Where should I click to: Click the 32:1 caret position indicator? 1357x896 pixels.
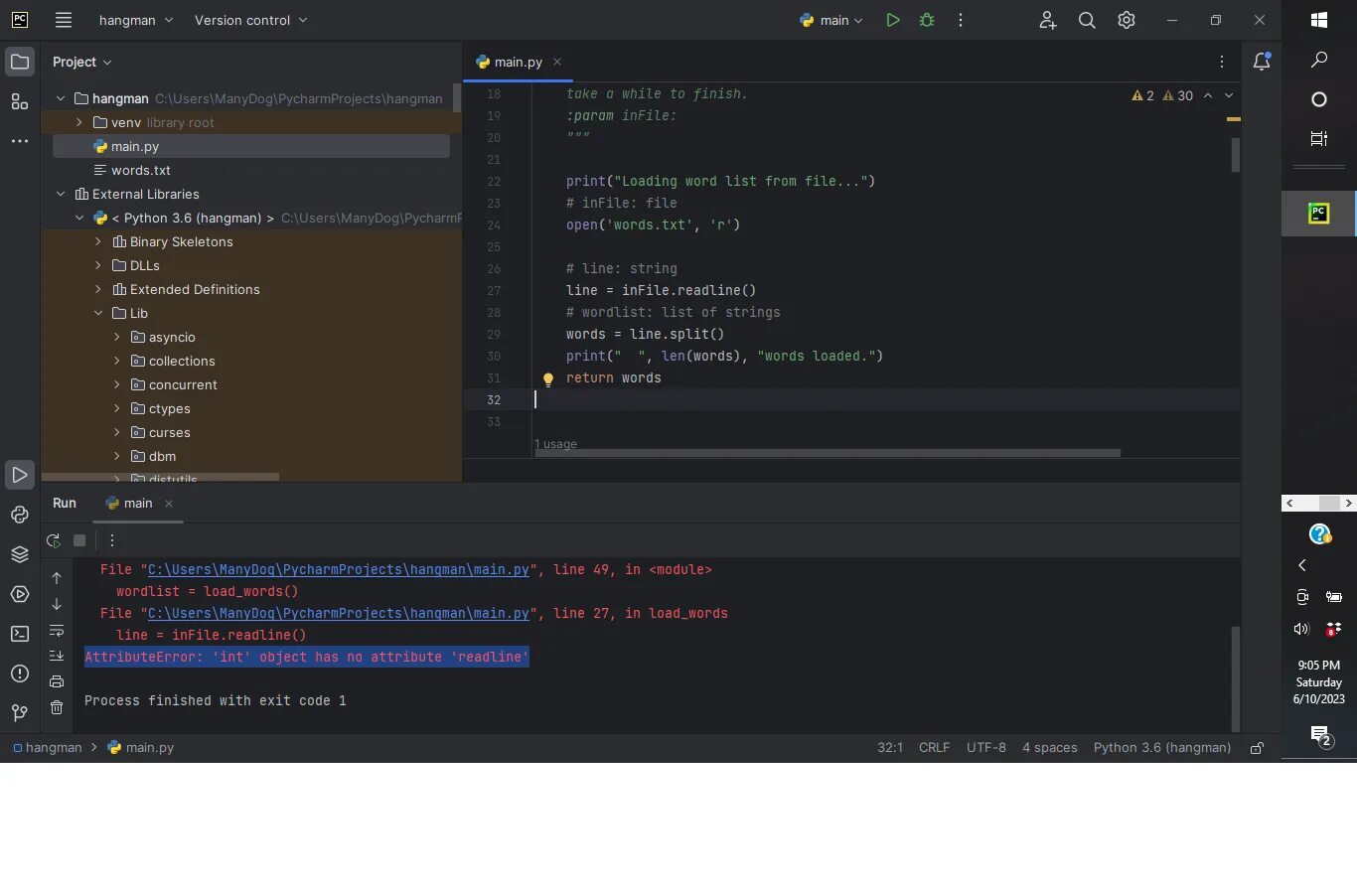coord(890,748)
